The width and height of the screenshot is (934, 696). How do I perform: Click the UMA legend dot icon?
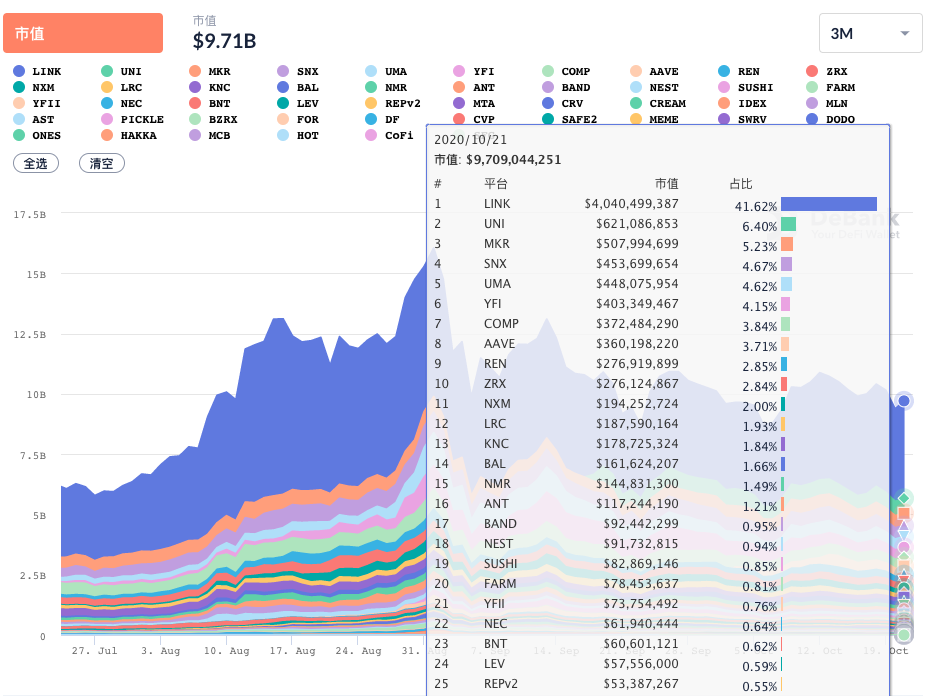372,72
